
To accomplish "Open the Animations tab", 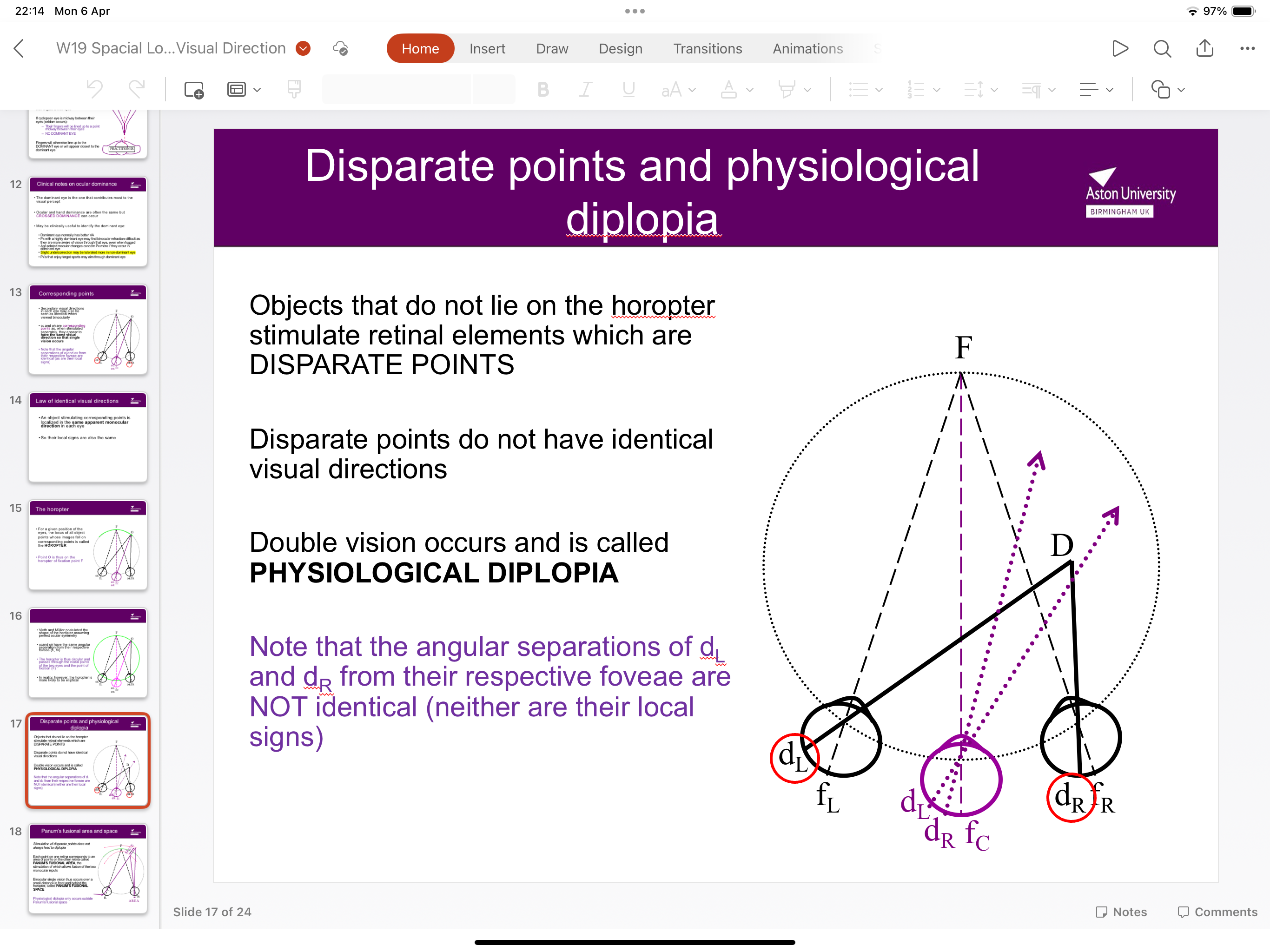I will pyautogui.click(x=807, y=48).
